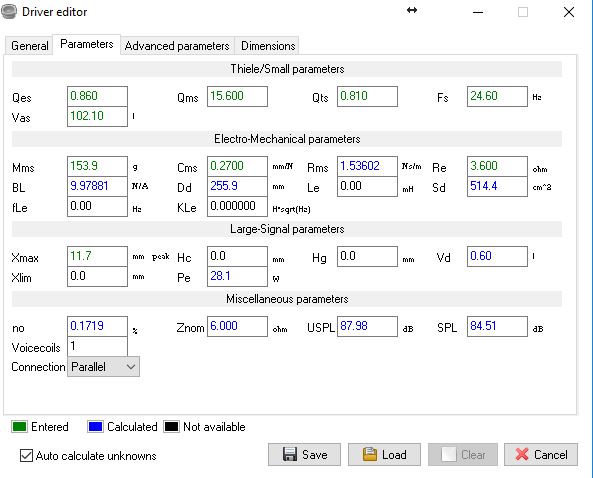
Task: Click the speaker driver icon in title bar
Action: click(x=8, y=11)
